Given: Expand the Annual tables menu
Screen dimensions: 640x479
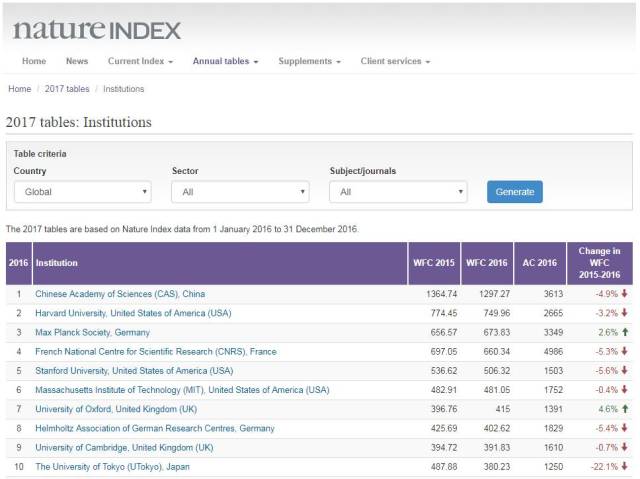Looking at the screenshot, I should coord(225,61).
